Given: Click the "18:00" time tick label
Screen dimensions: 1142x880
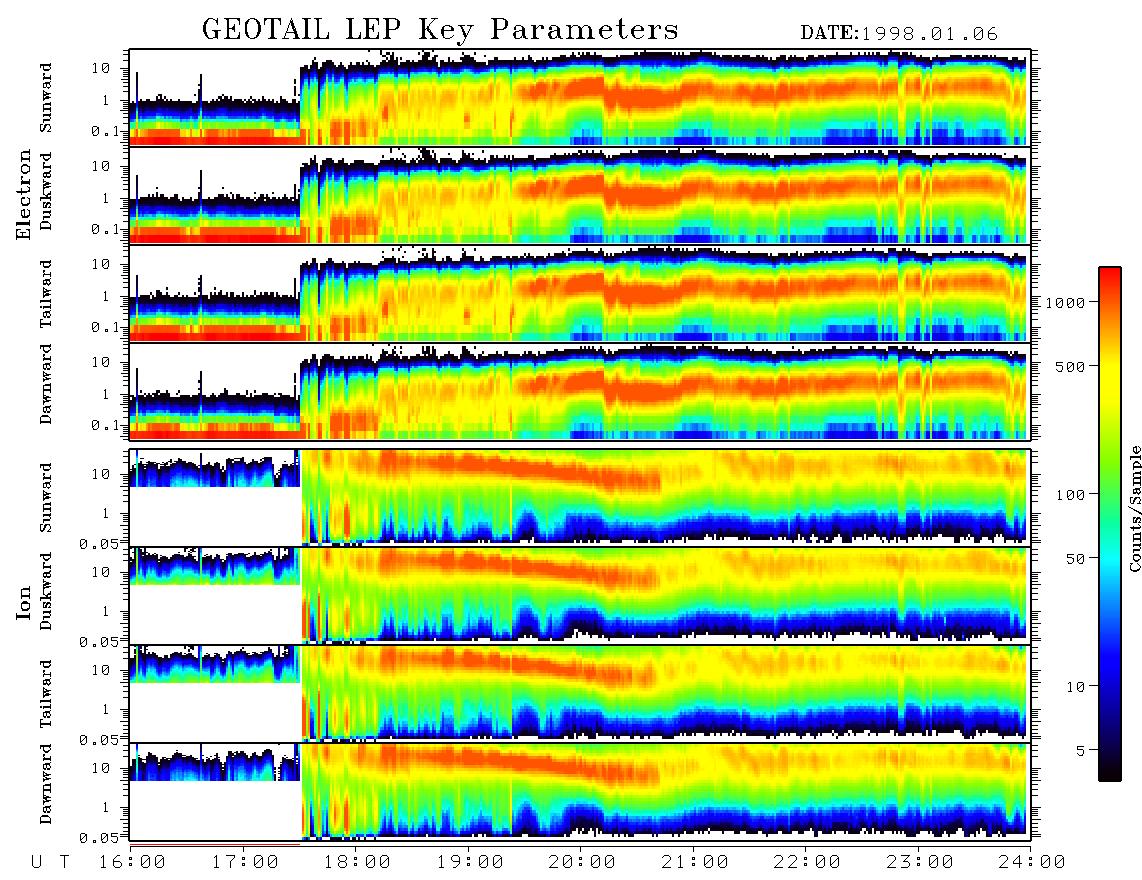Looking at the screenshot, I should [x=357, y=863].
